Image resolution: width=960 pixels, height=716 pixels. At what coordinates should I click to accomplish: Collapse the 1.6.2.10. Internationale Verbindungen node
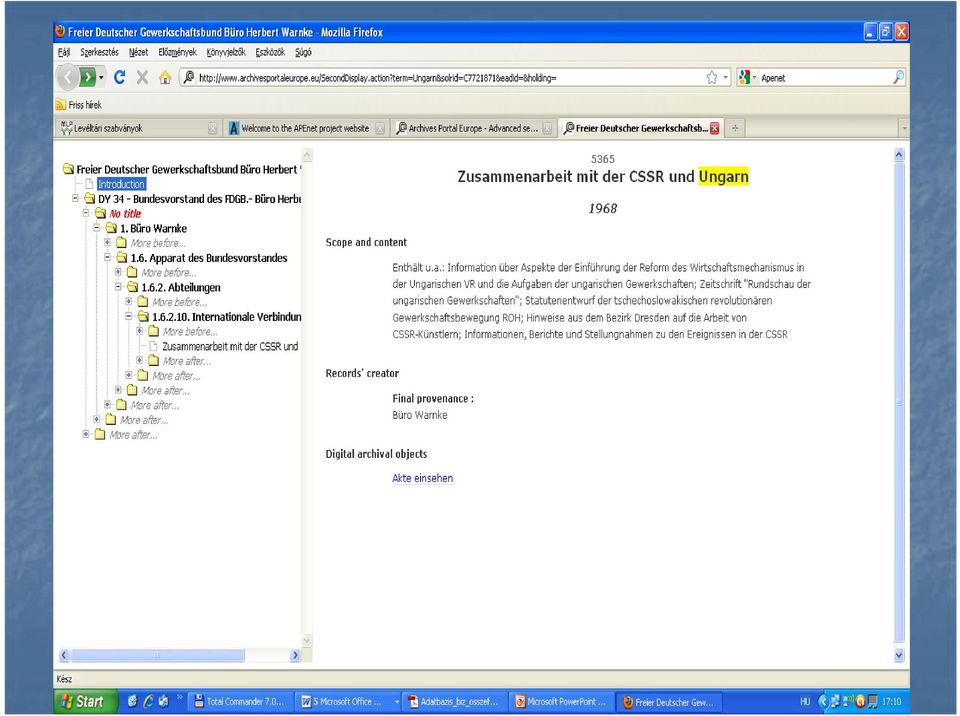129,317
